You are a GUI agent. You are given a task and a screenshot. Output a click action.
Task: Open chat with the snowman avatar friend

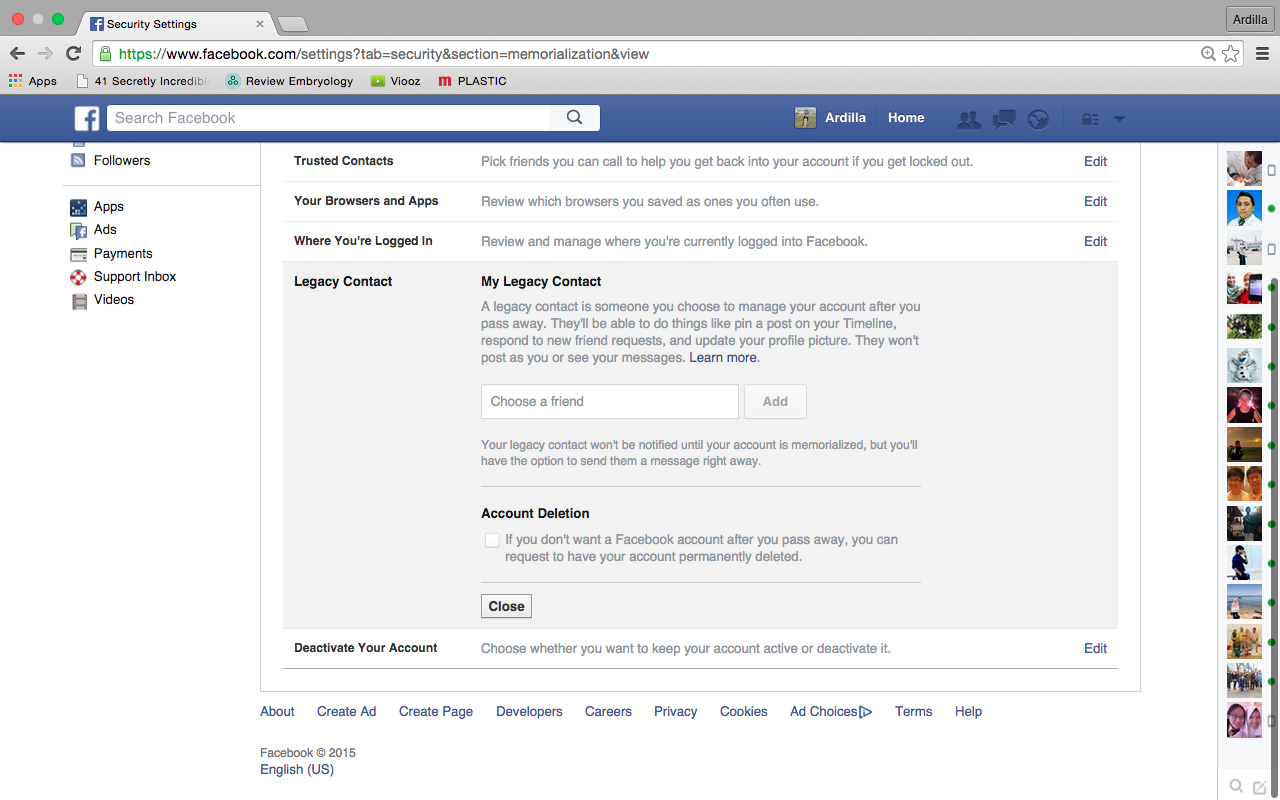(1244, 366)
